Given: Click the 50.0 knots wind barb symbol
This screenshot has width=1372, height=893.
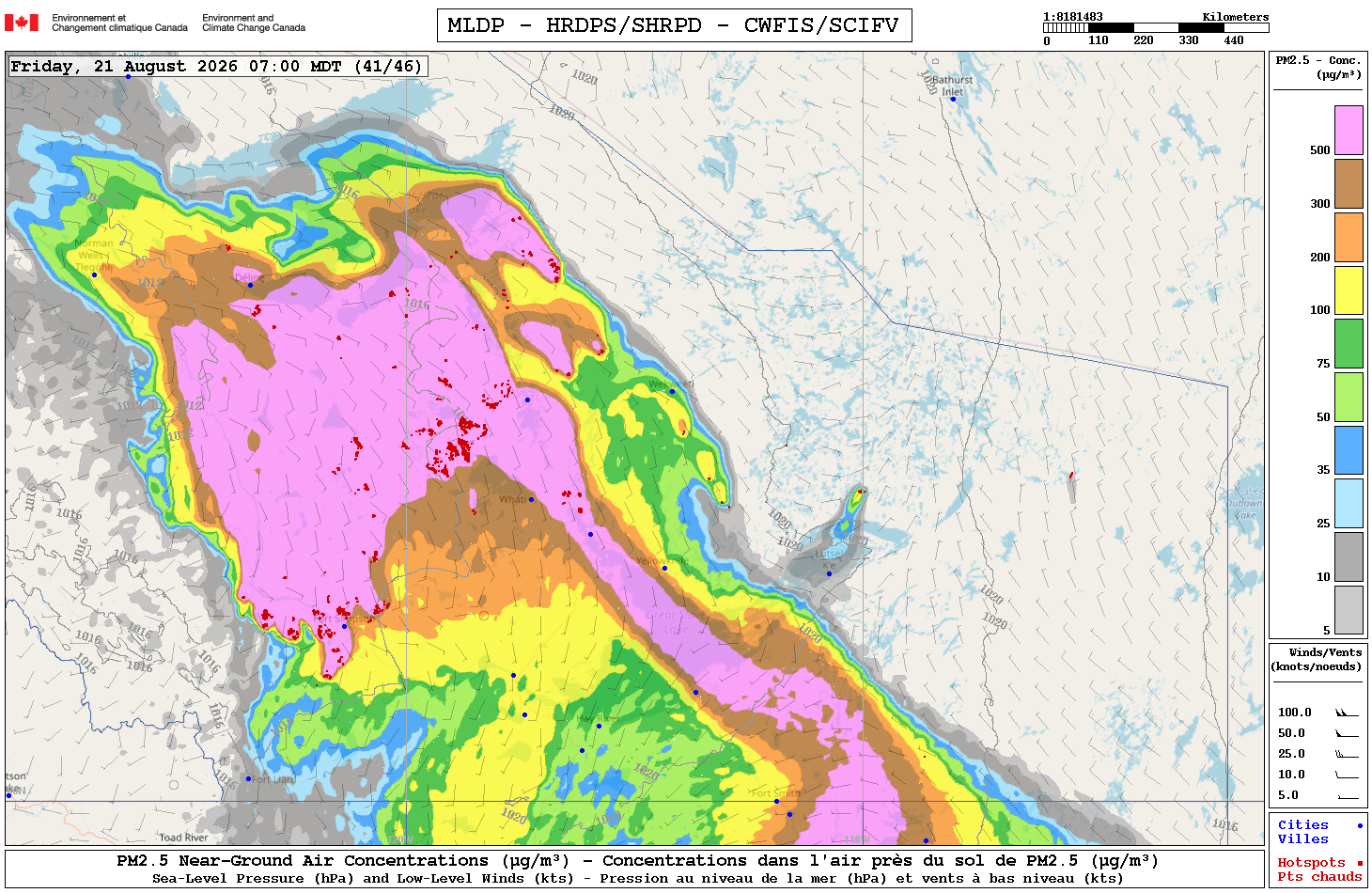Looking at the screenshot, I should [x=1347, y=733].
